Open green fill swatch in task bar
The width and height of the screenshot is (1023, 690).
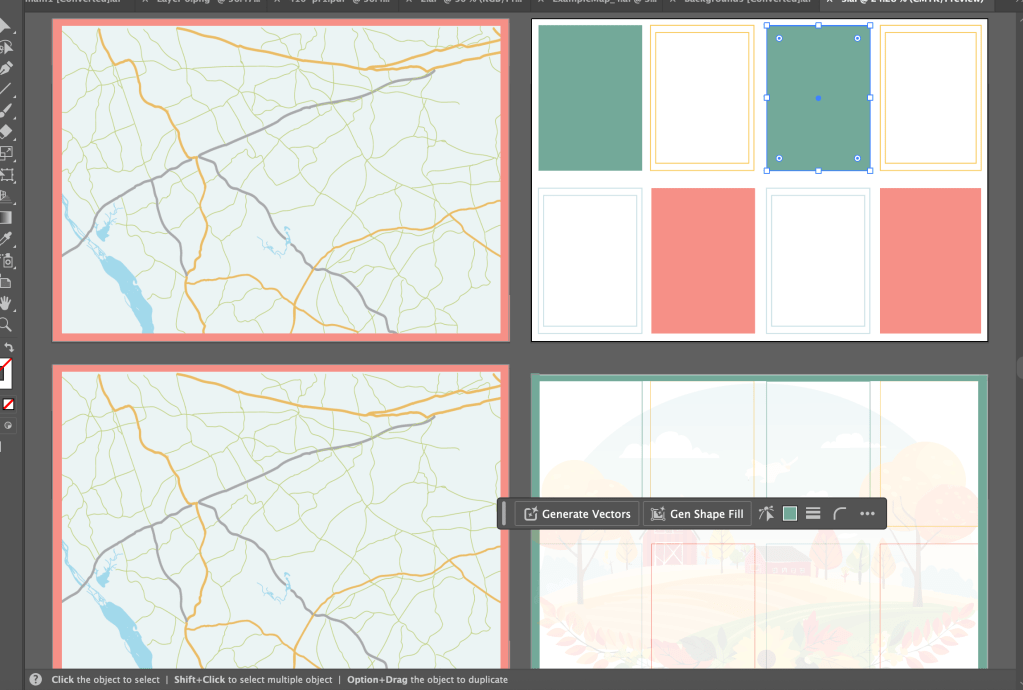[790, 514]
